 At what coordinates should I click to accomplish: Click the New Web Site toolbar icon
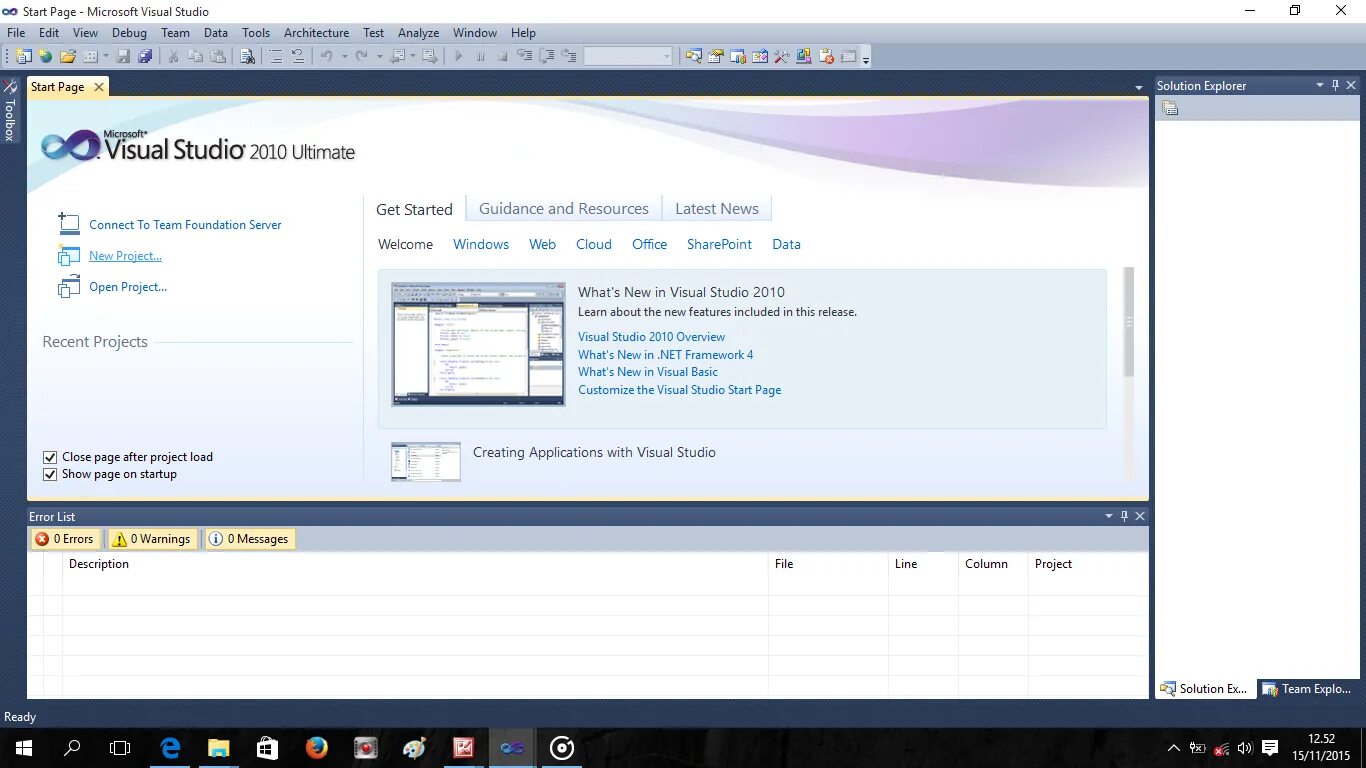[45, 56]
